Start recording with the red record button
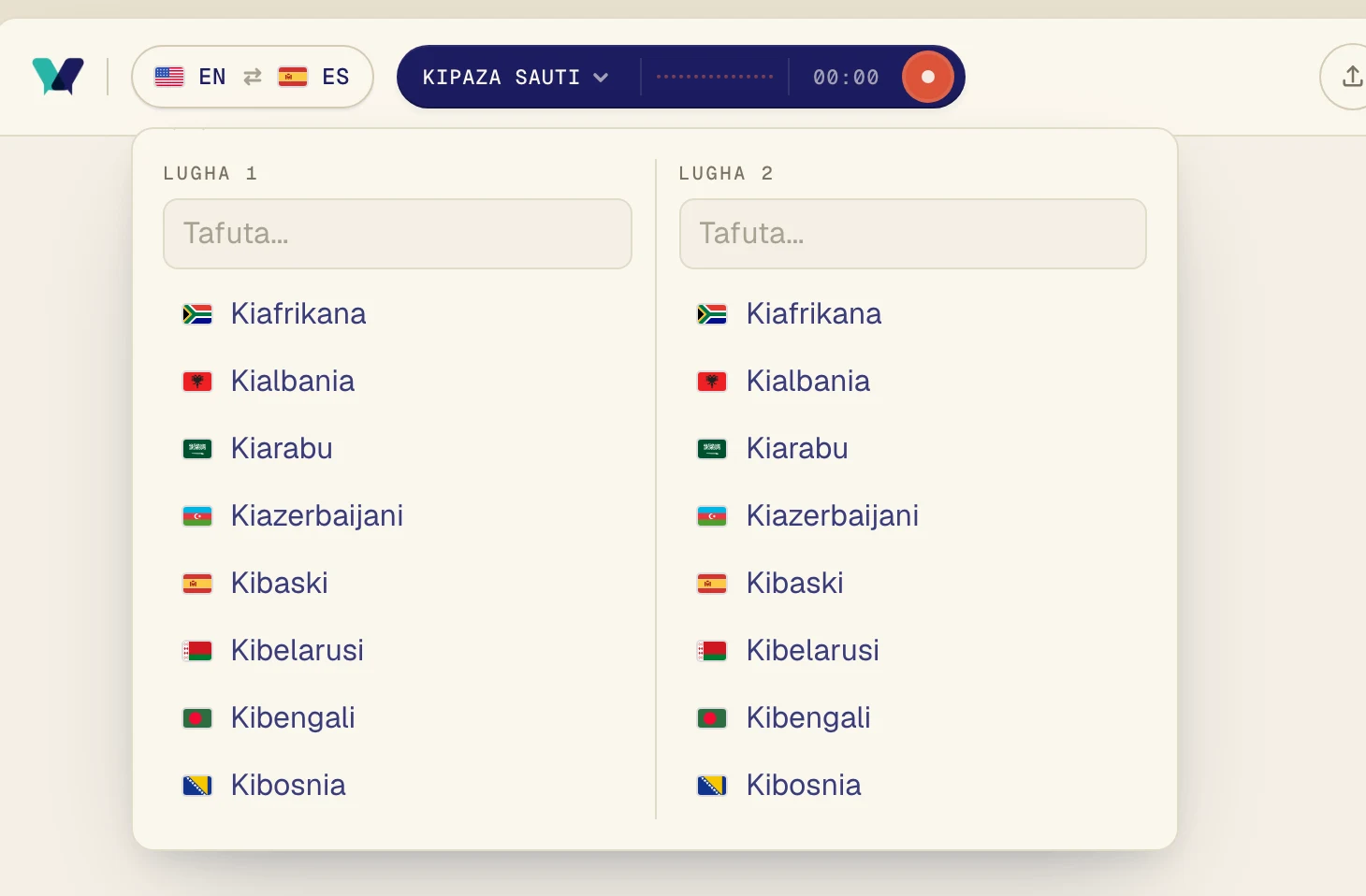This screenshot has height=896, width=1366. click(x=927, y=77)
